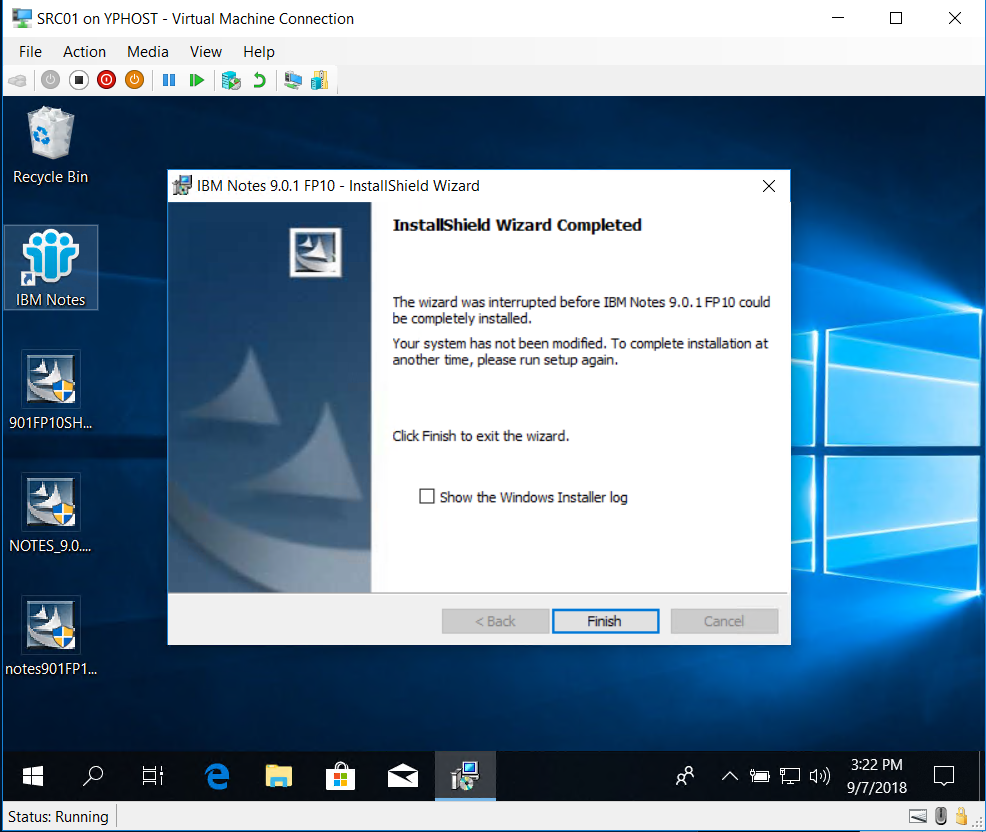Open the Media menu
The height and width of the screenshot is (832, 986).
(x=148, y=52)
